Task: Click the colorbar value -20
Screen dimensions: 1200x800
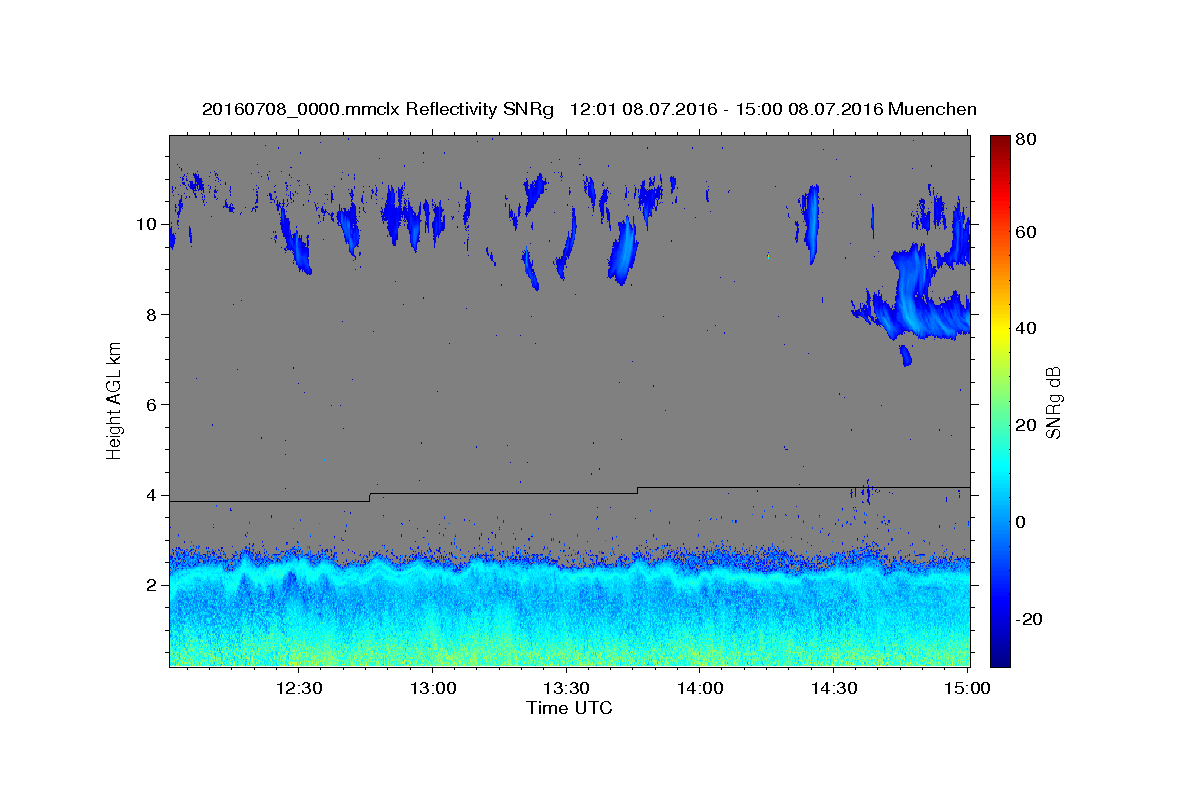Action: click(1031, 619)
